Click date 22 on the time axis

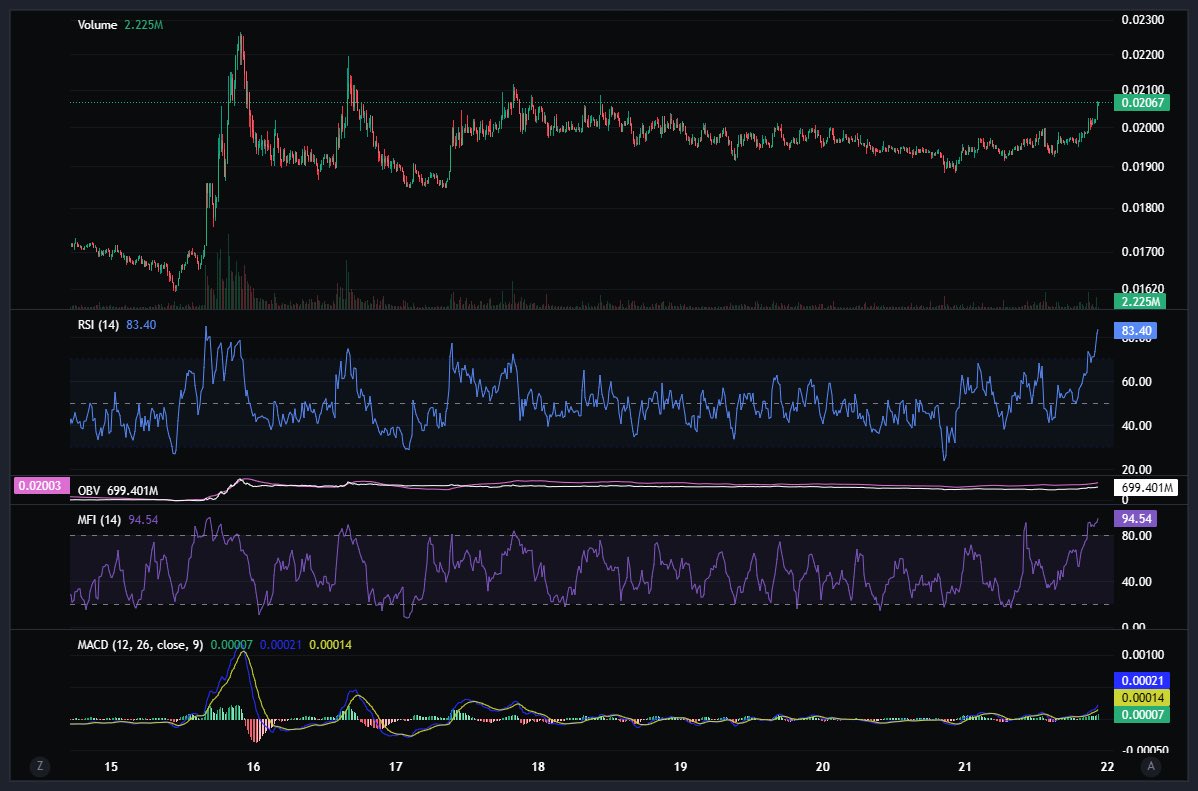click(1107, 767)
